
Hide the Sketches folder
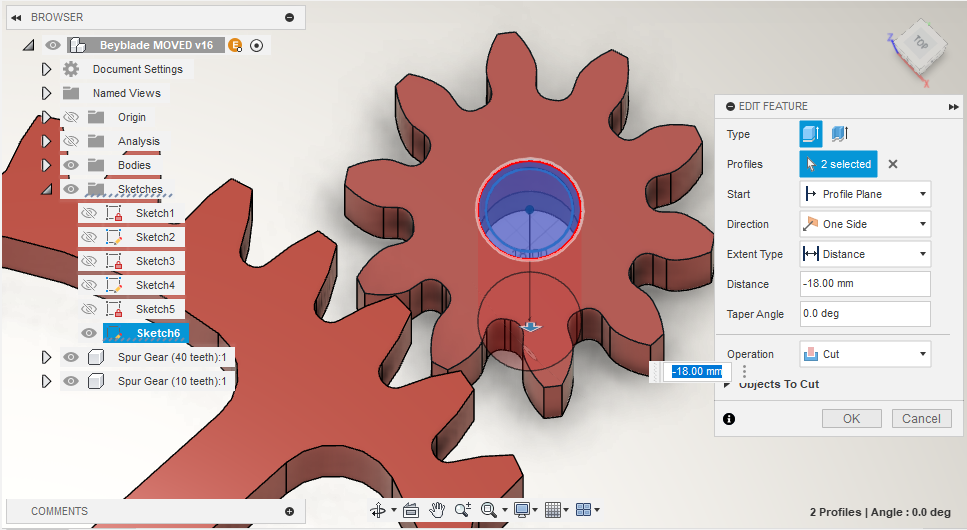pos(71,189)
